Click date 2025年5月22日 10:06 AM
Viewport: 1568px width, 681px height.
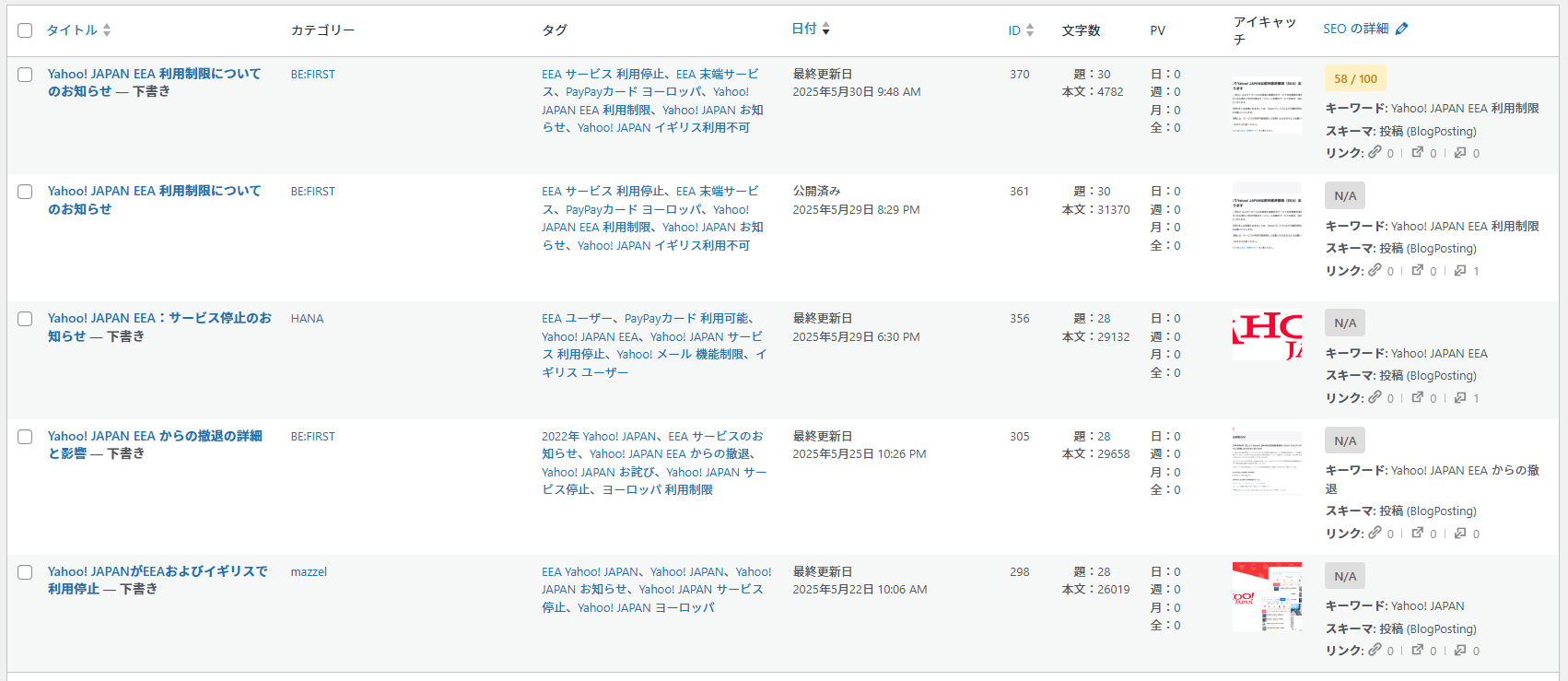click(860, 590)
